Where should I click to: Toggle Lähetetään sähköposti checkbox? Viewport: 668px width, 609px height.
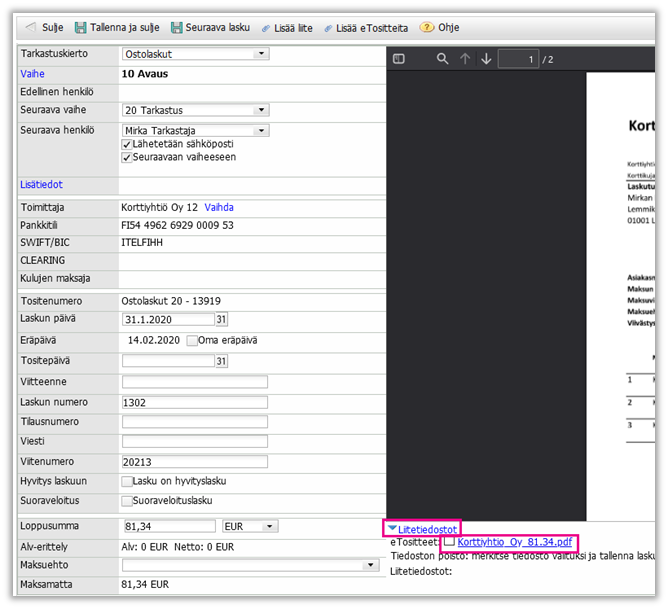tap(127, 144)
